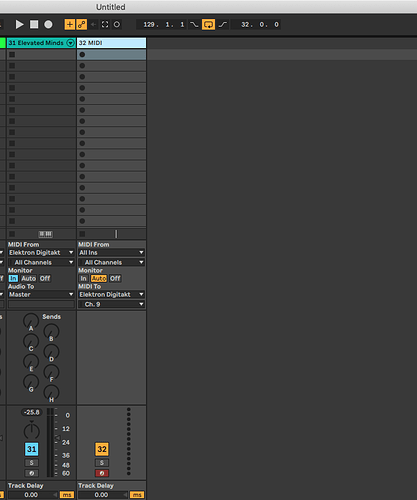Set track 32 monitor to Auto
Screen dimensions: 417x500
(99, 278)
